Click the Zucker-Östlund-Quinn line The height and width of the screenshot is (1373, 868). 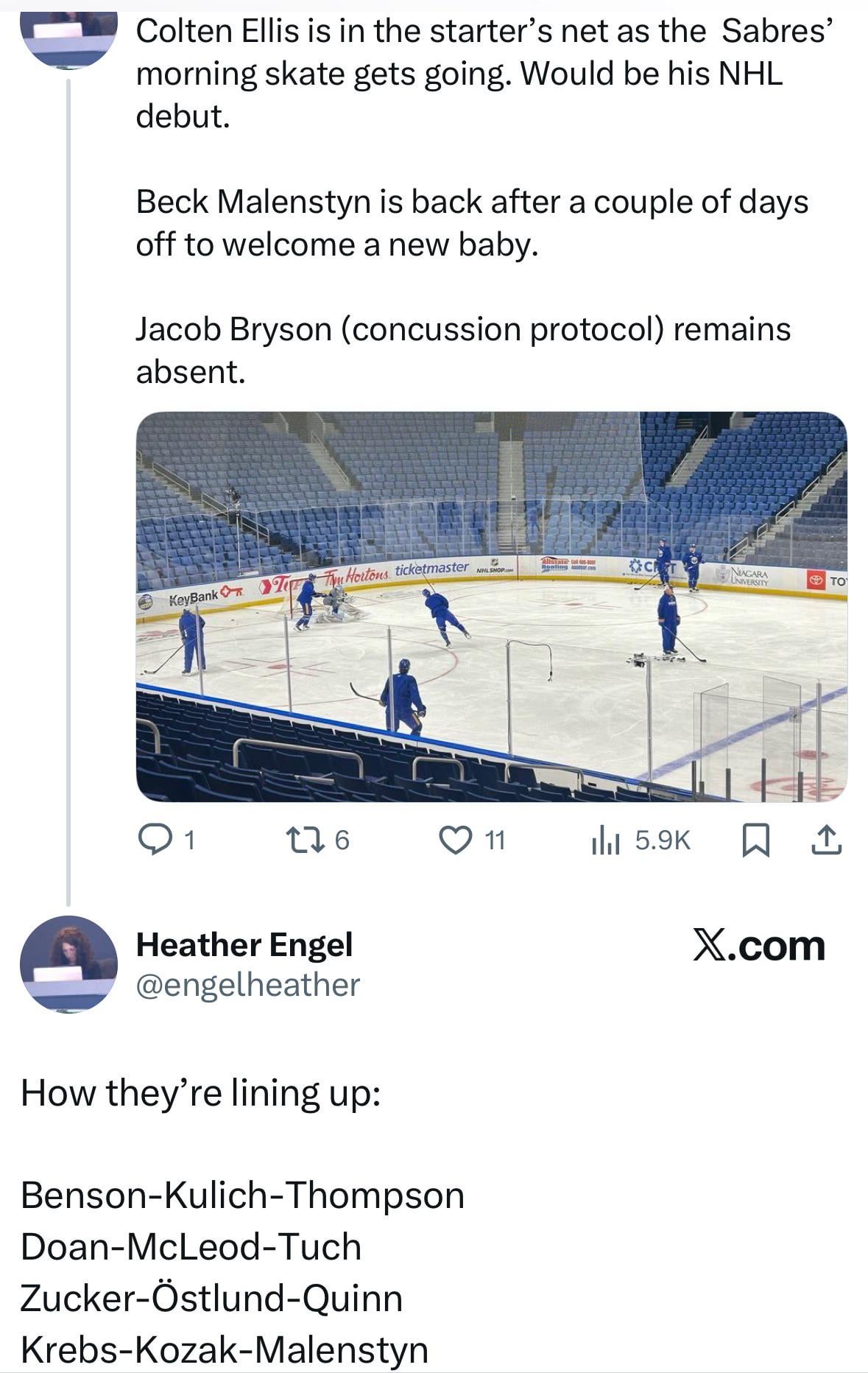point(211,1298)
